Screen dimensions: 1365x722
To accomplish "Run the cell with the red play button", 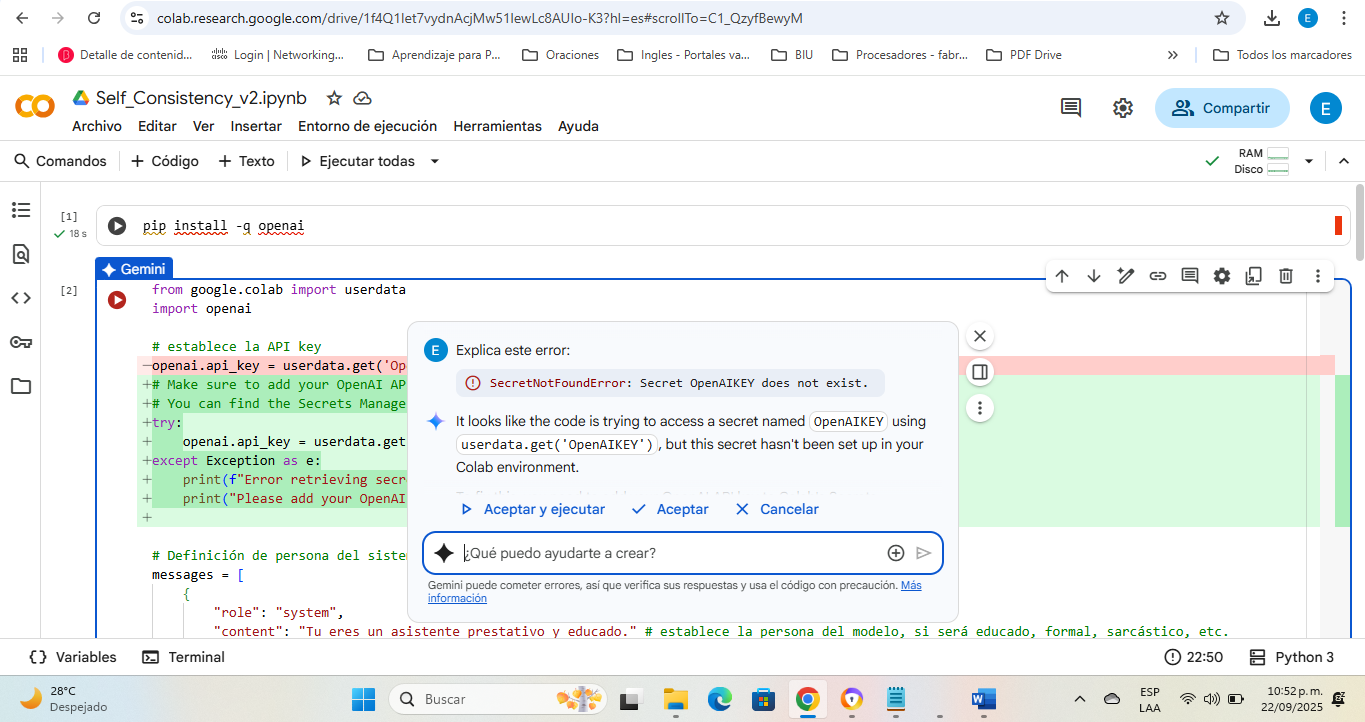I will pyautogui.click(x=117, y=299).
